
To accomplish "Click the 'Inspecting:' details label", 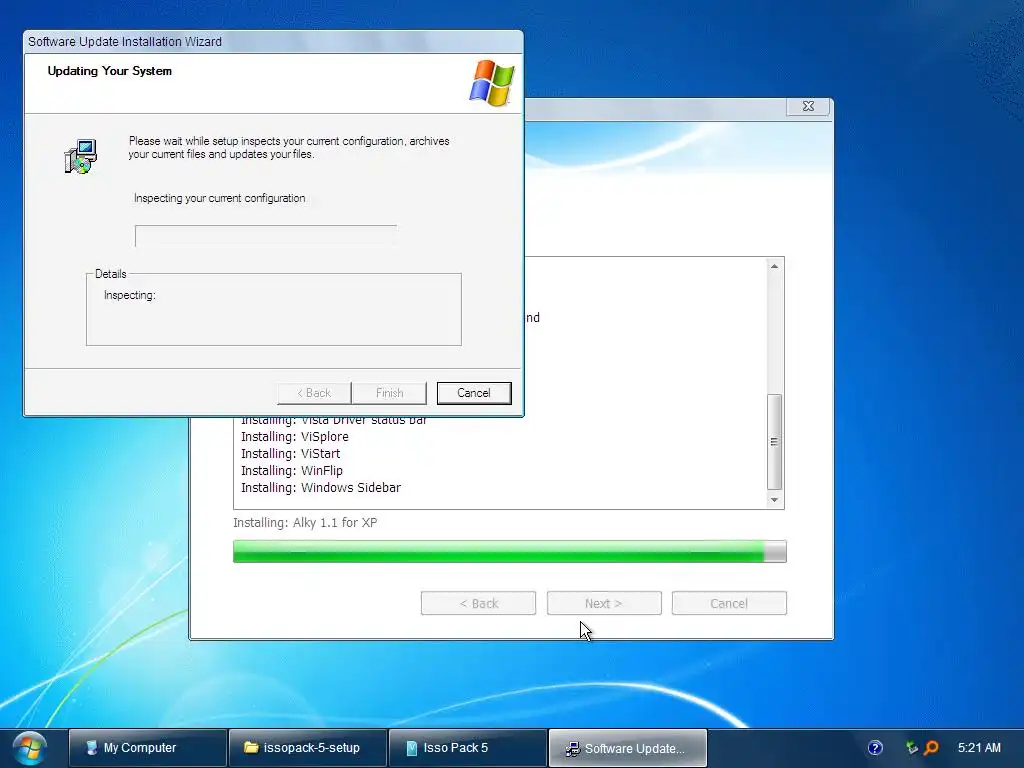I will tap(129, 295).
